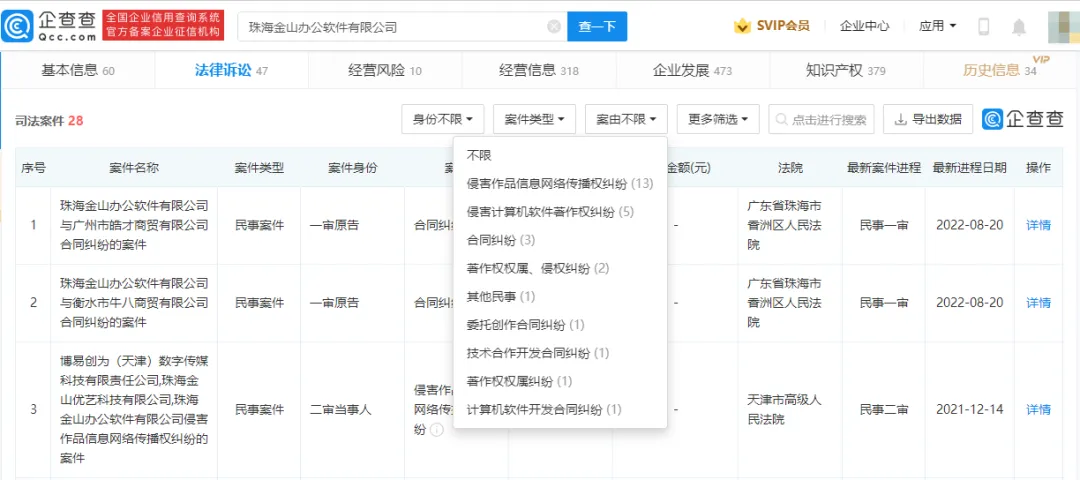The image size is (1080, 480).
Task: Open 身份不限 filter dropdown
Action: pyautogui.click(x=443, y=119)
